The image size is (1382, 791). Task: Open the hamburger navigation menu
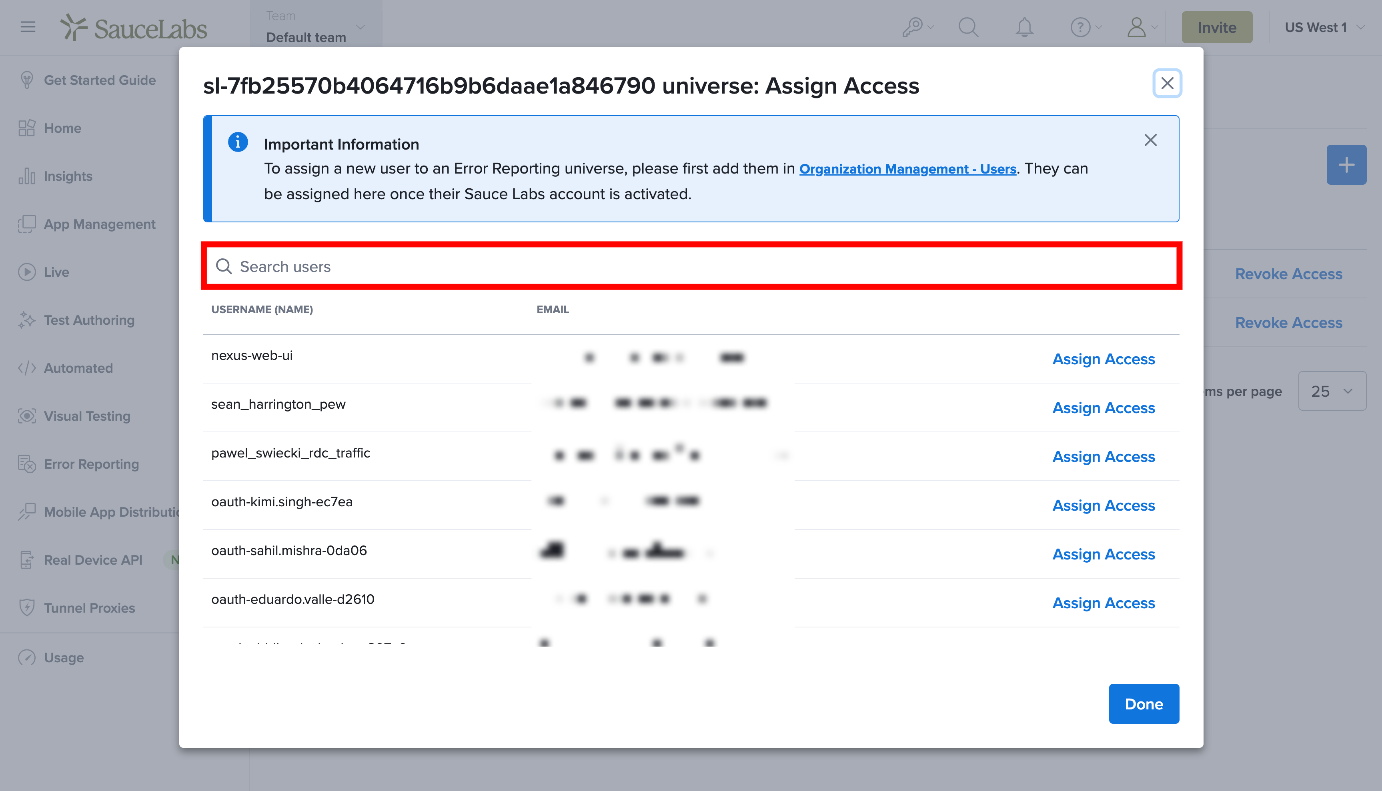pyautogui.click(x=28, y=27)
